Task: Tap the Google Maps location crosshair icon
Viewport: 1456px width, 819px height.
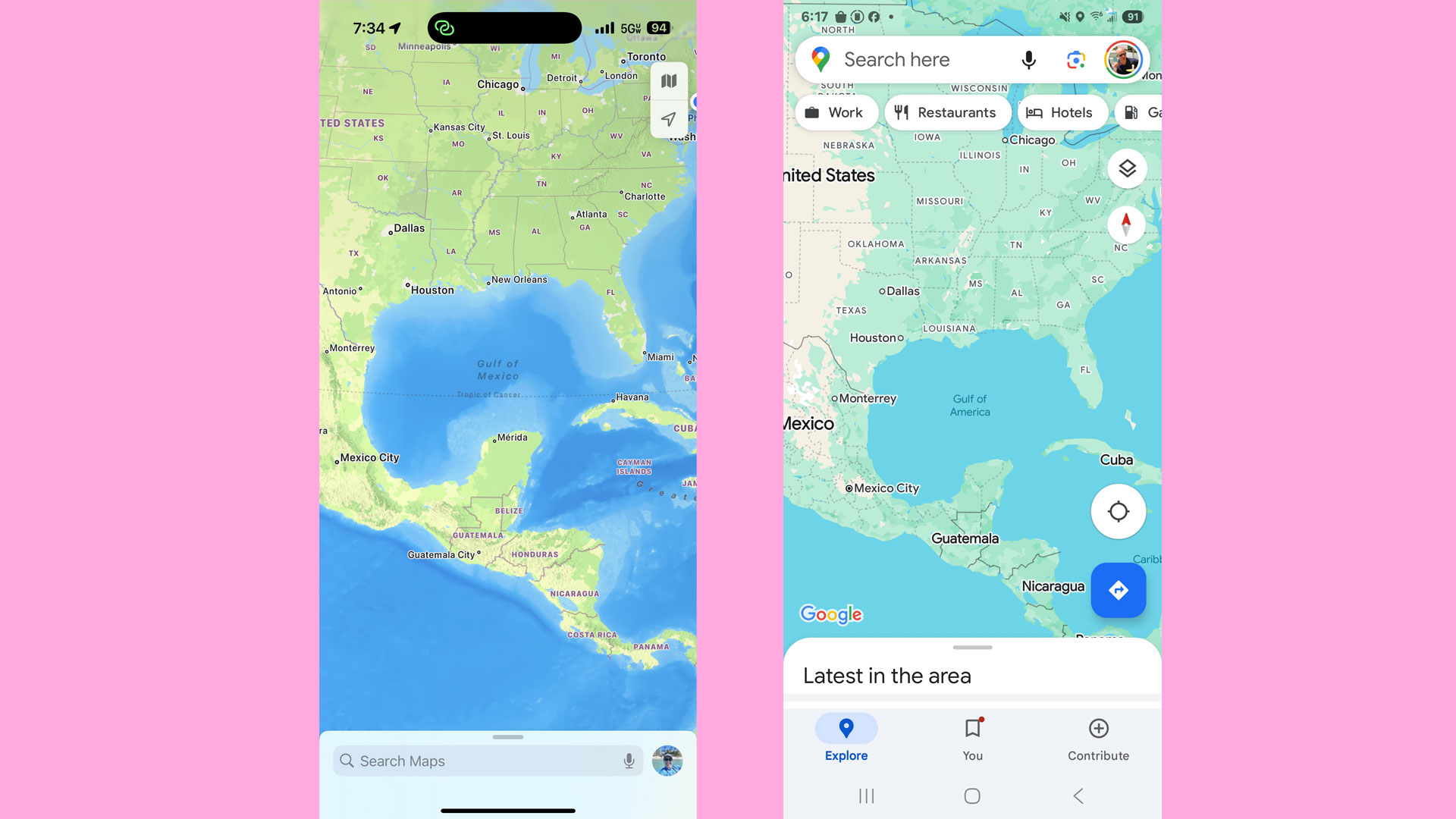Action: click(1118, 511)
